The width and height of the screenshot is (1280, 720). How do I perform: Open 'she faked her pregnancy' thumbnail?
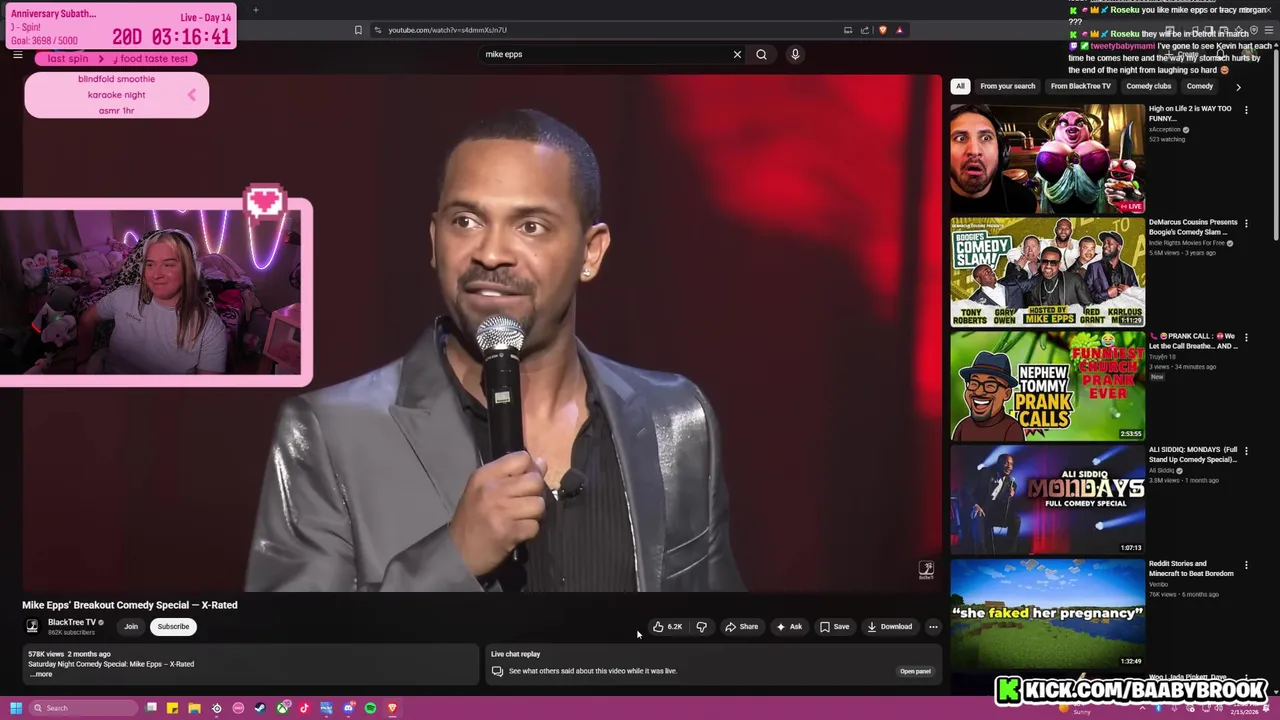(1047, 613)
